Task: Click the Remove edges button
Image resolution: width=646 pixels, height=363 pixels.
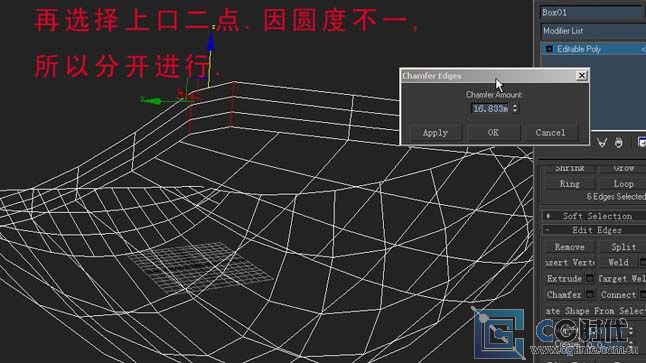Action: click(569, 247)
